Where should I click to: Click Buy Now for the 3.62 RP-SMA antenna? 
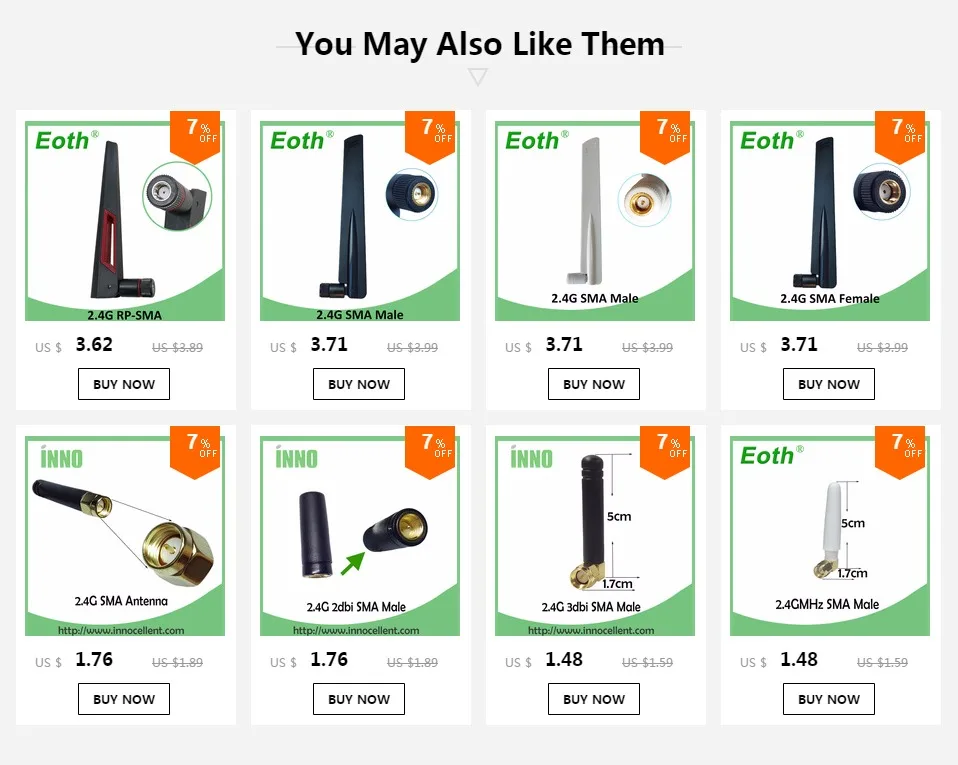click(x=124, y=384)
